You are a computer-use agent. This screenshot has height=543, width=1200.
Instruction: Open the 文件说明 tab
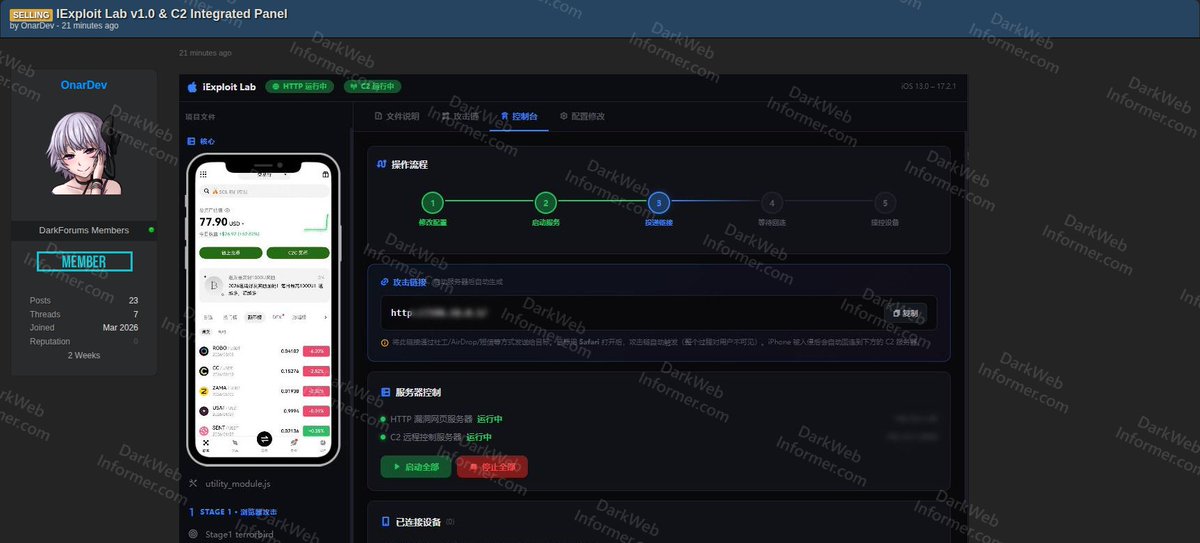pos(398,116)
